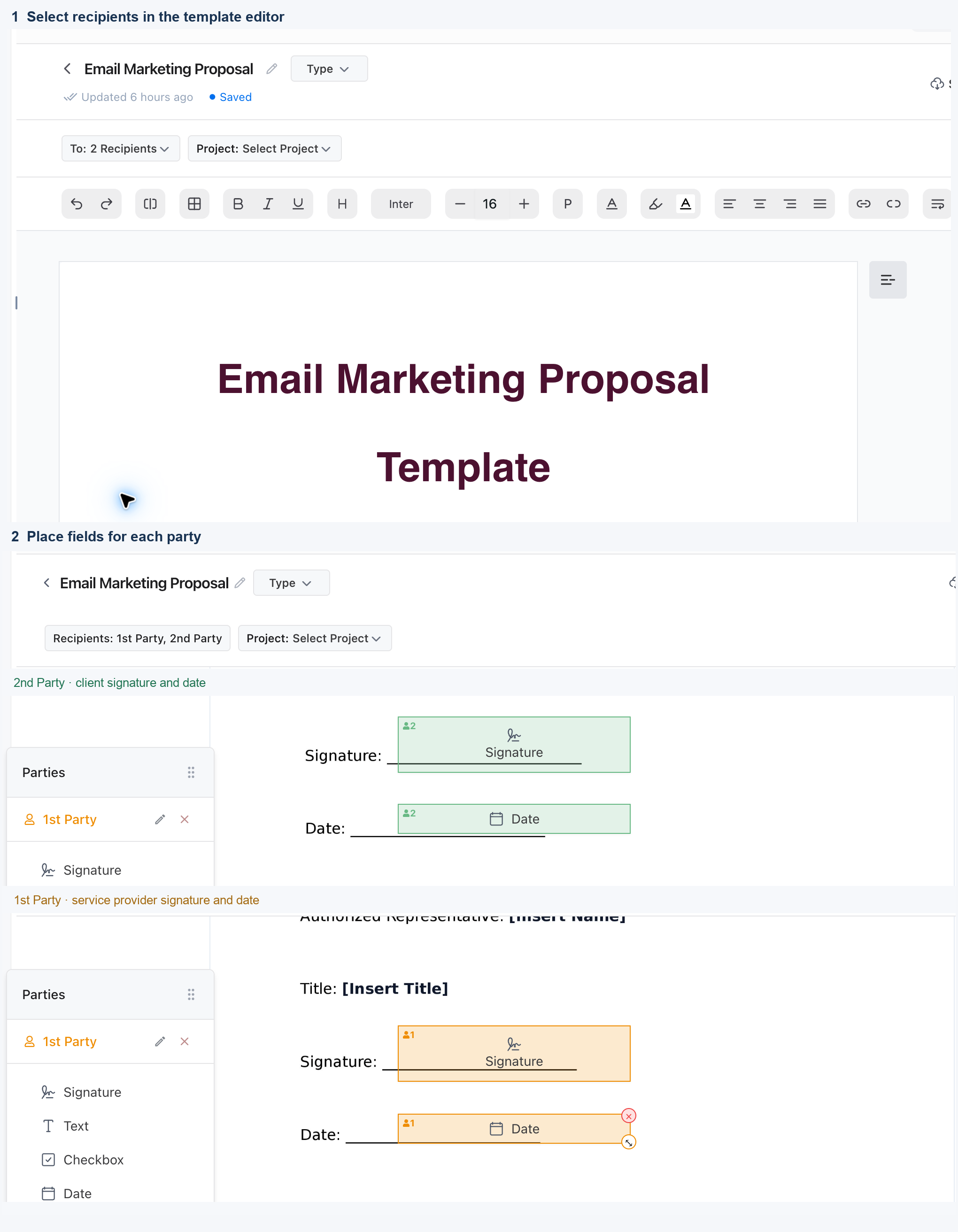958x1232 pixels.
Task: Insert a table from toolbar
Action: pos(194,204)
